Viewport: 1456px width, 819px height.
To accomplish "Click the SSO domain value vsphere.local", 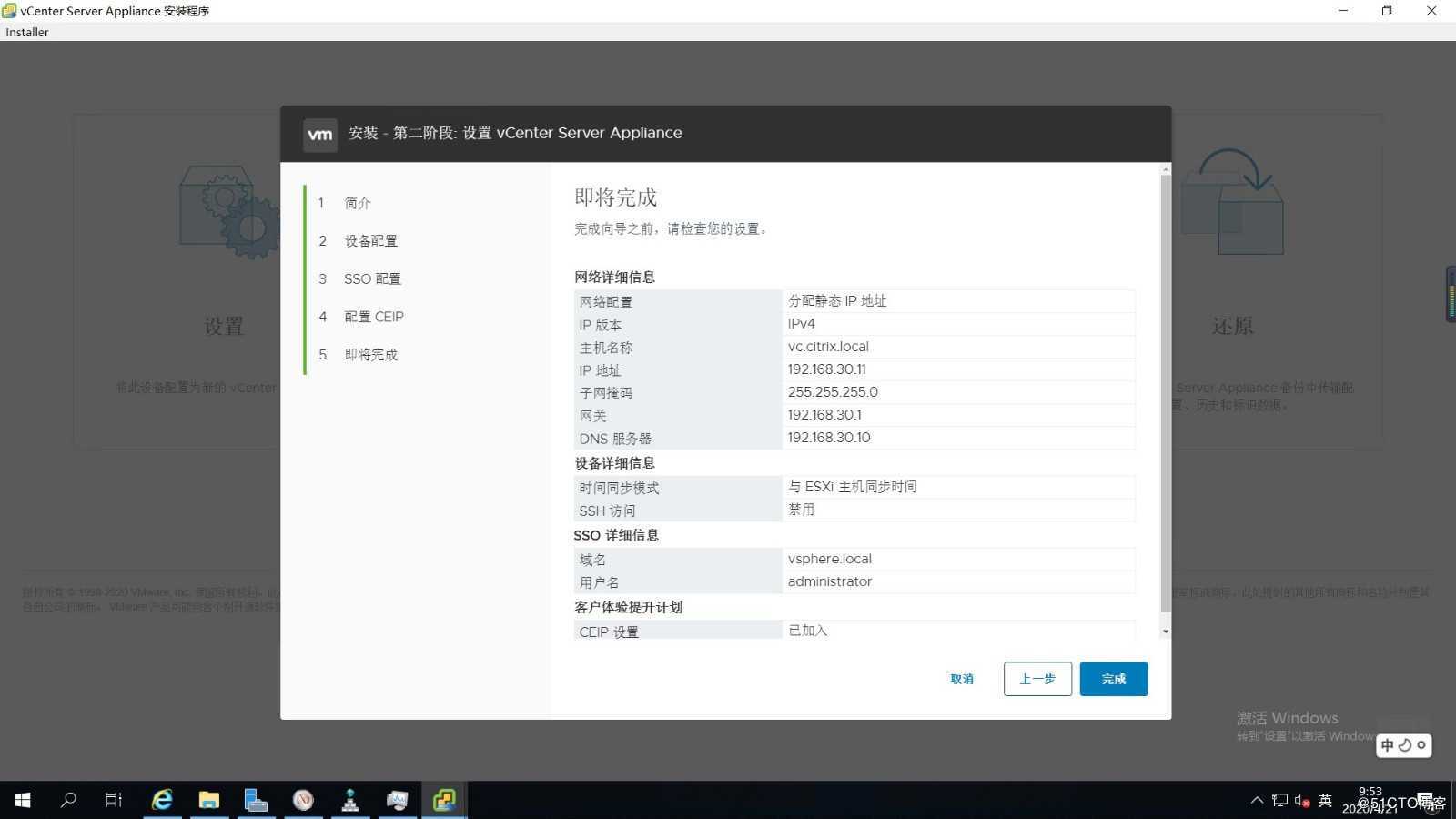I will pos(830,559).
